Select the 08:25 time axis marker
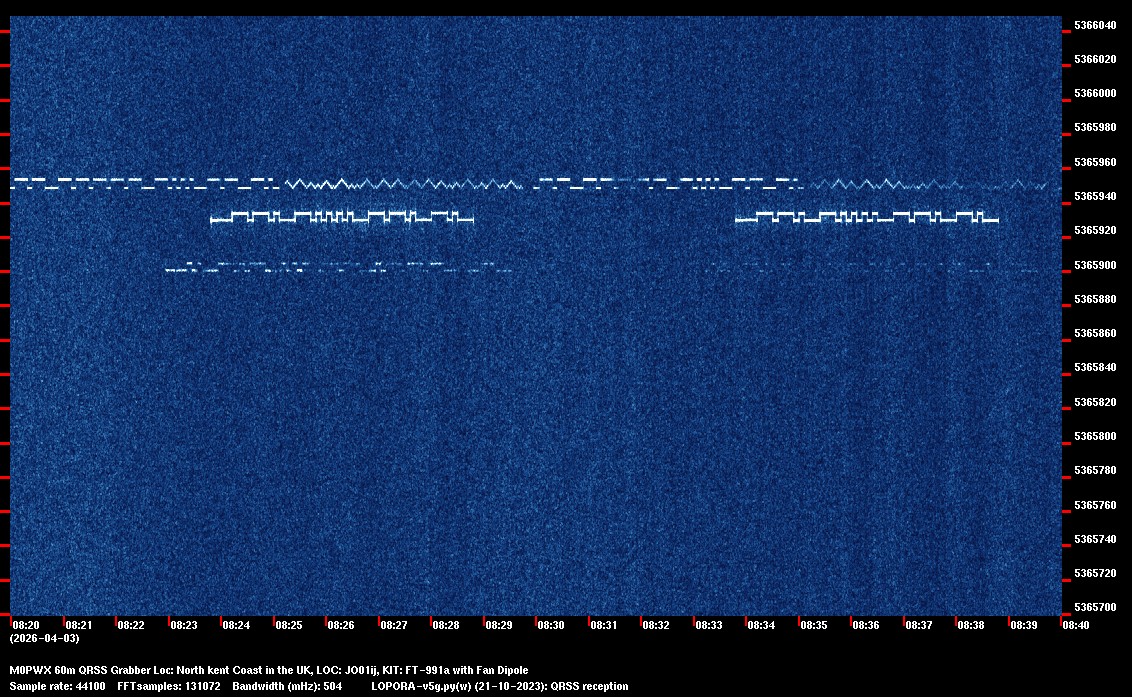This screenshot has height=697, width=1132. point(289,625)
